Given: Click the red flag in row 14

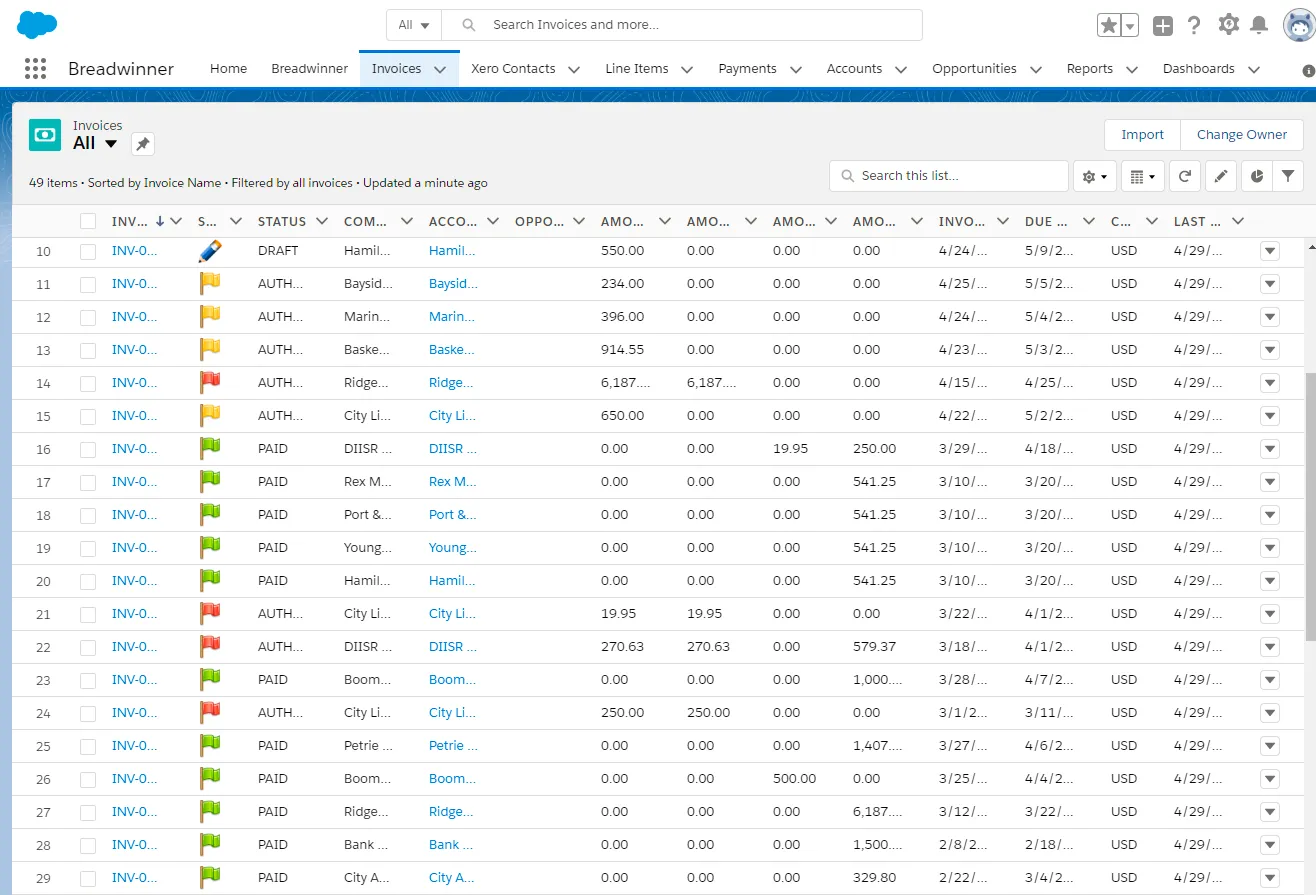Looking at the screenshot, I should coord(210,383).
